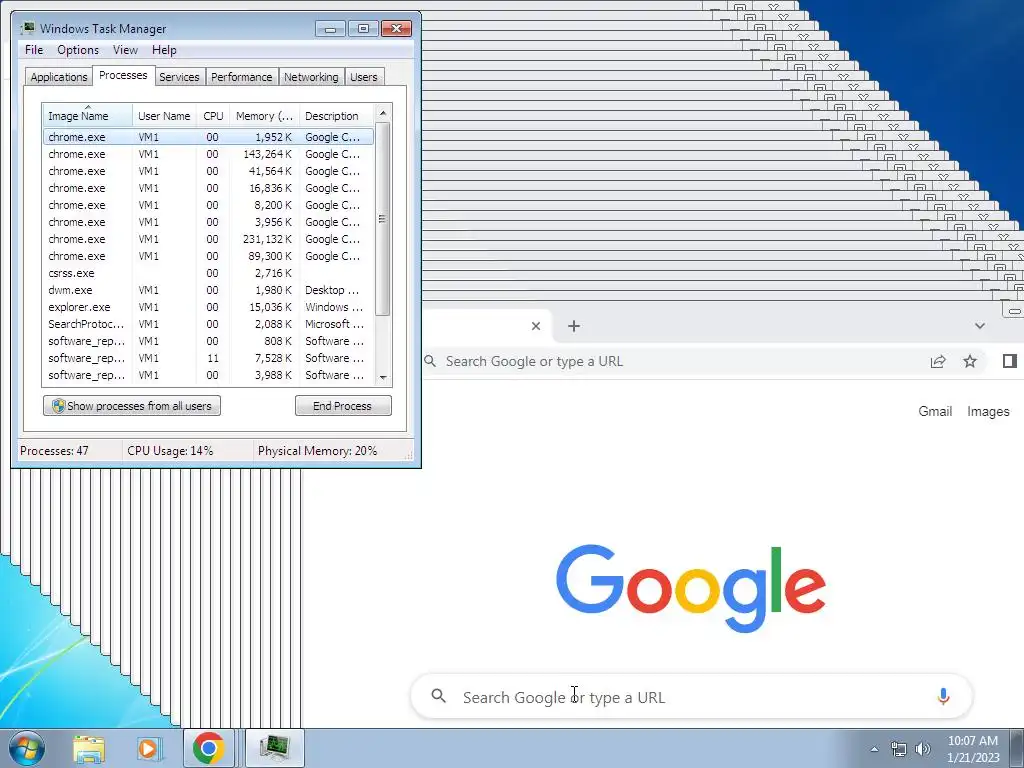Bookmark this page with star icon
The image size is (1024, 768).
(970, 361)
